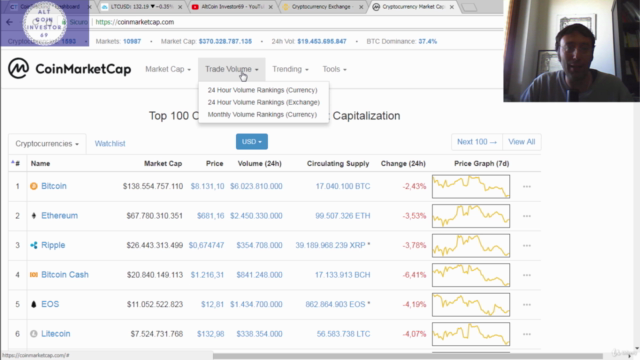This screenshot has height=360, width=640.
Task: Click the CoinMarketCap logo
Action: point(69,69)
